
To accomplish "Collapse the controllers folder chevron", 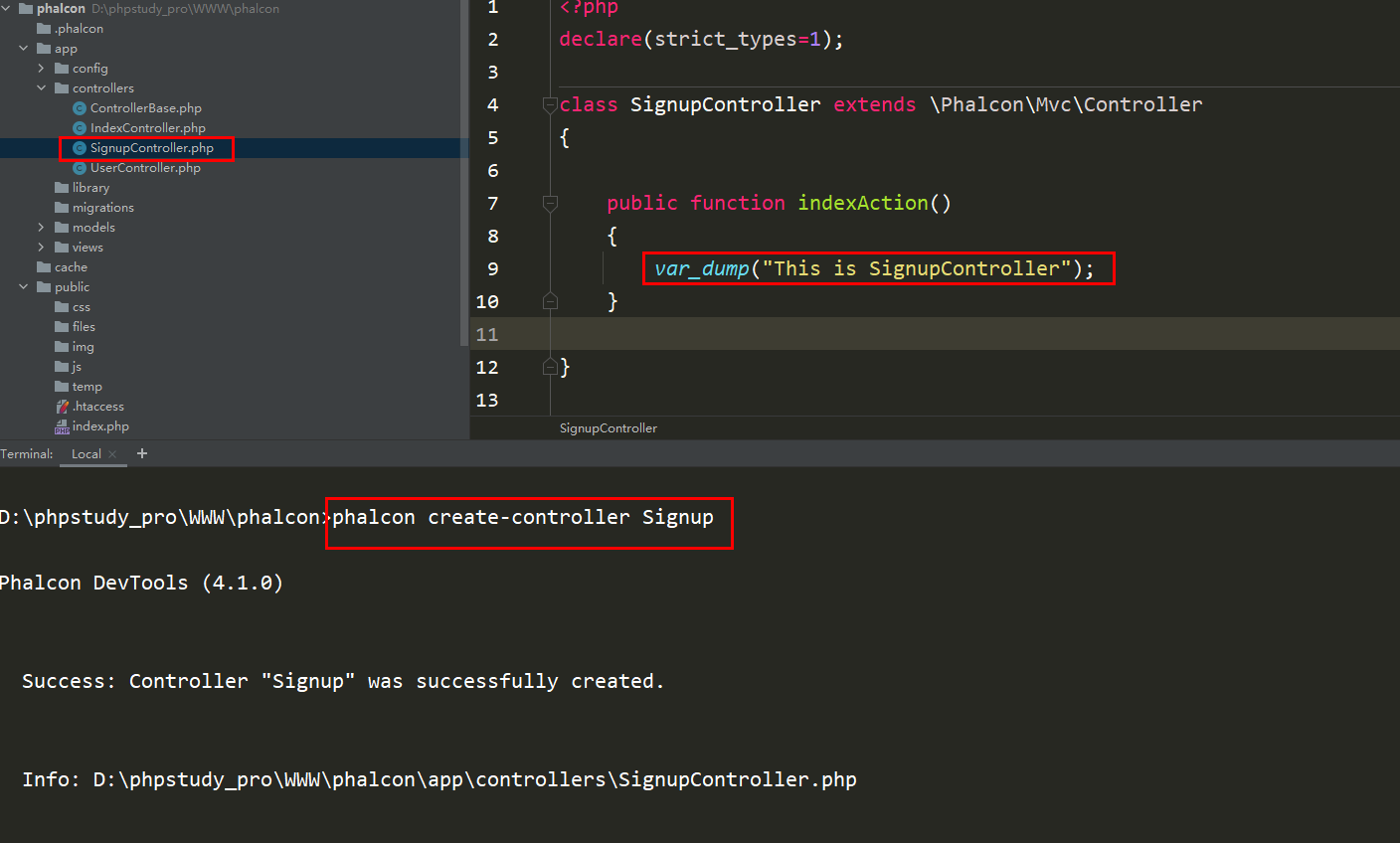I will click(x=42, y=88).
